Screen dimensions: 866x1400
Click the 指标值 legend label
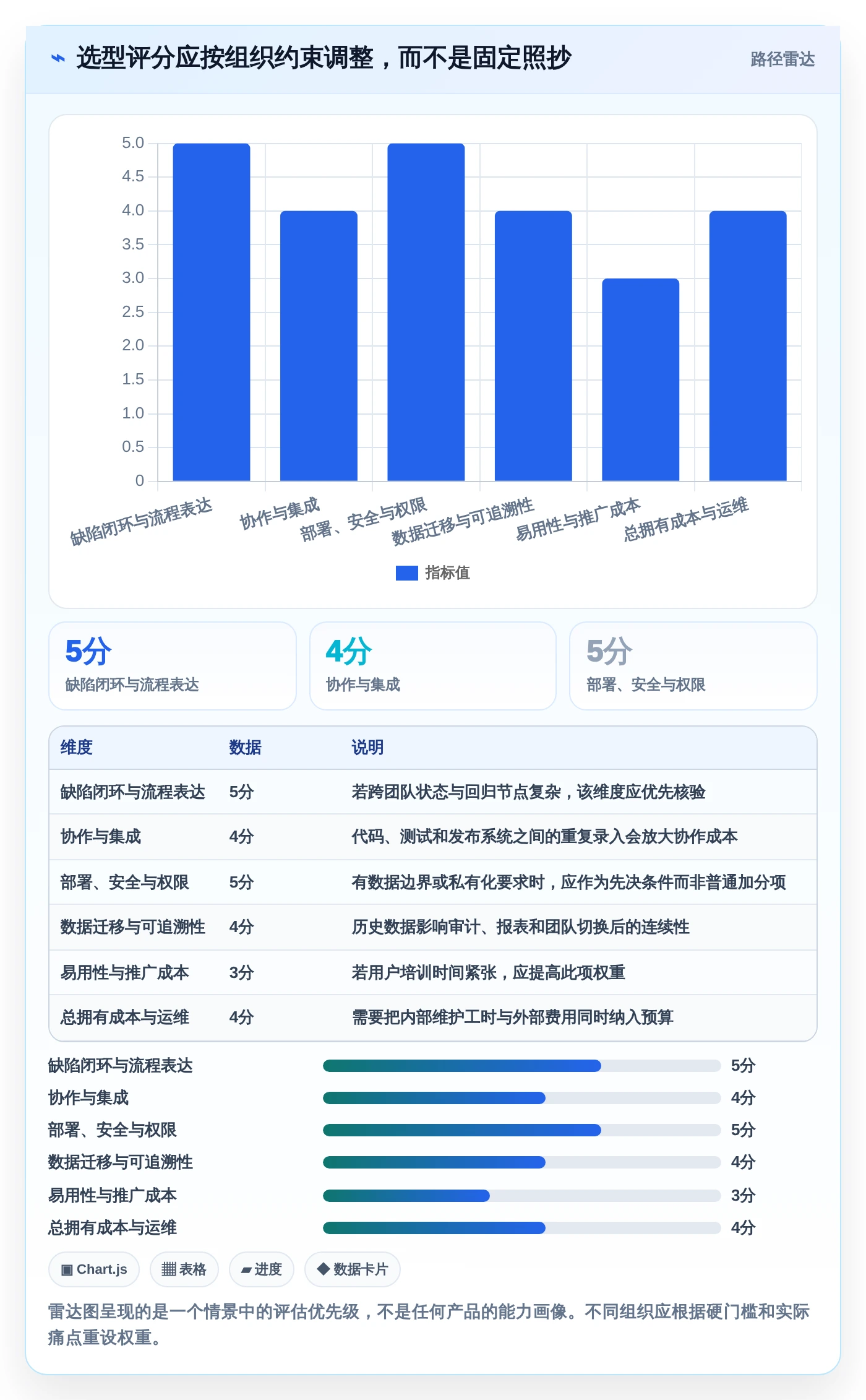448,573
